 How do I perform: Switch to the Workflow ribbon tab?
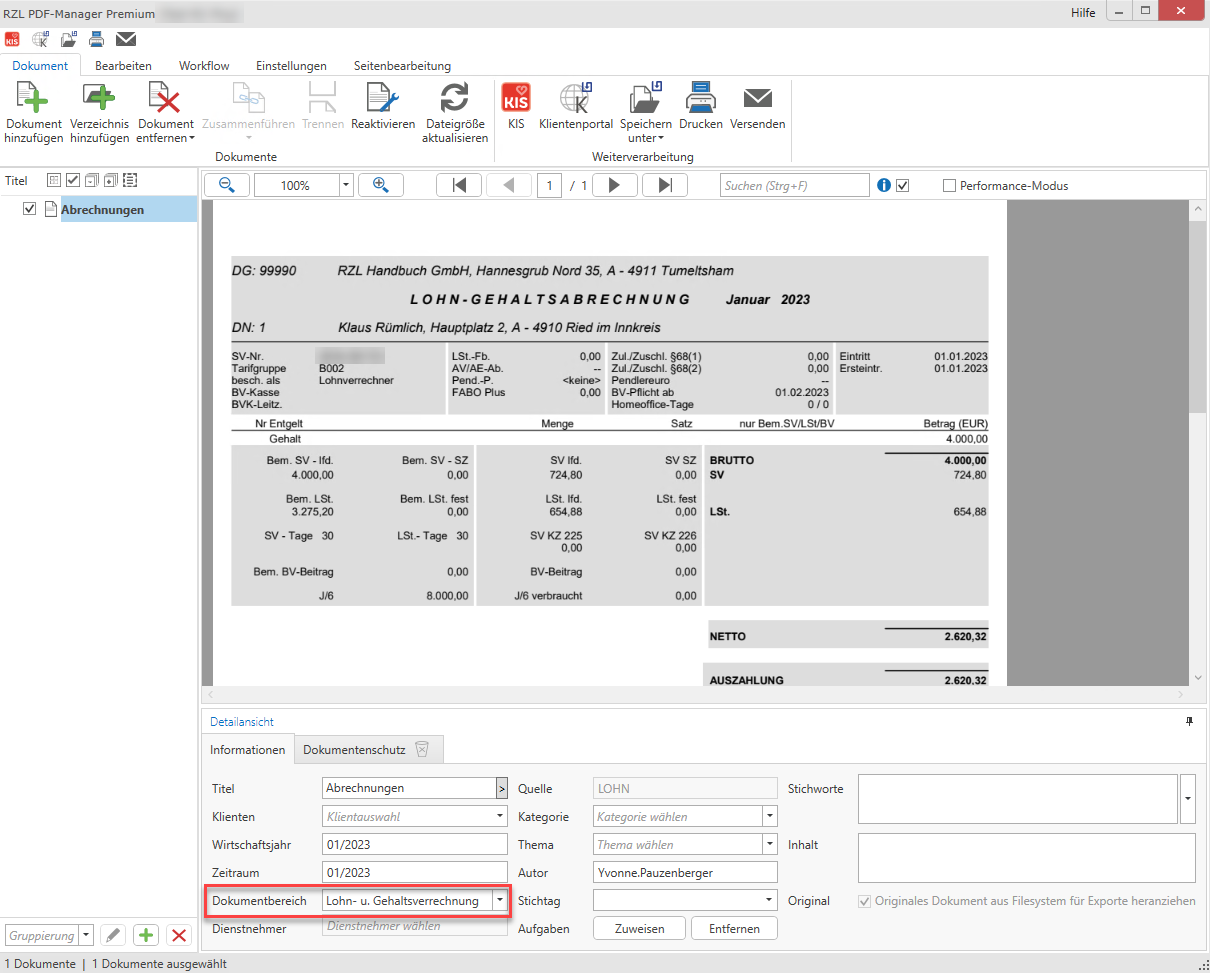coord(204,66)
